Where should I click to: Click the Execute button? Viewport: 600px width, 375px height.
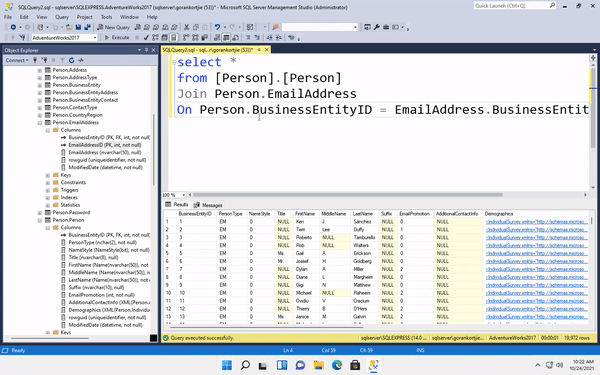pos(117,38)
